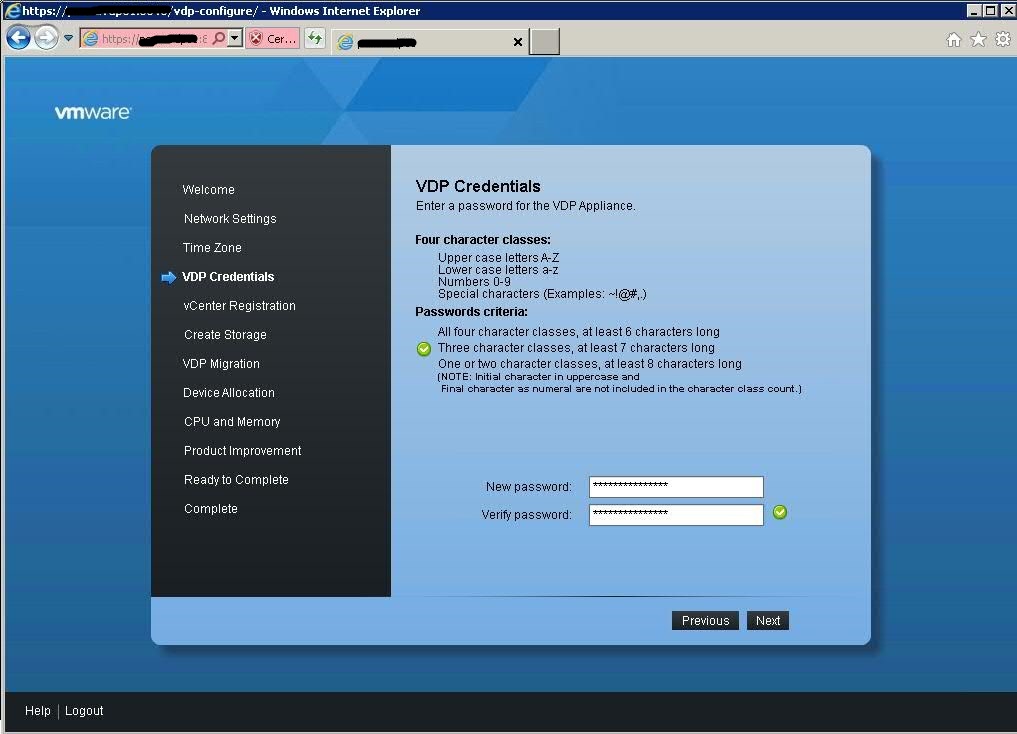Maximize the Internet Explorer window
Screen dimensions: 1017x734
coord(990,10)
